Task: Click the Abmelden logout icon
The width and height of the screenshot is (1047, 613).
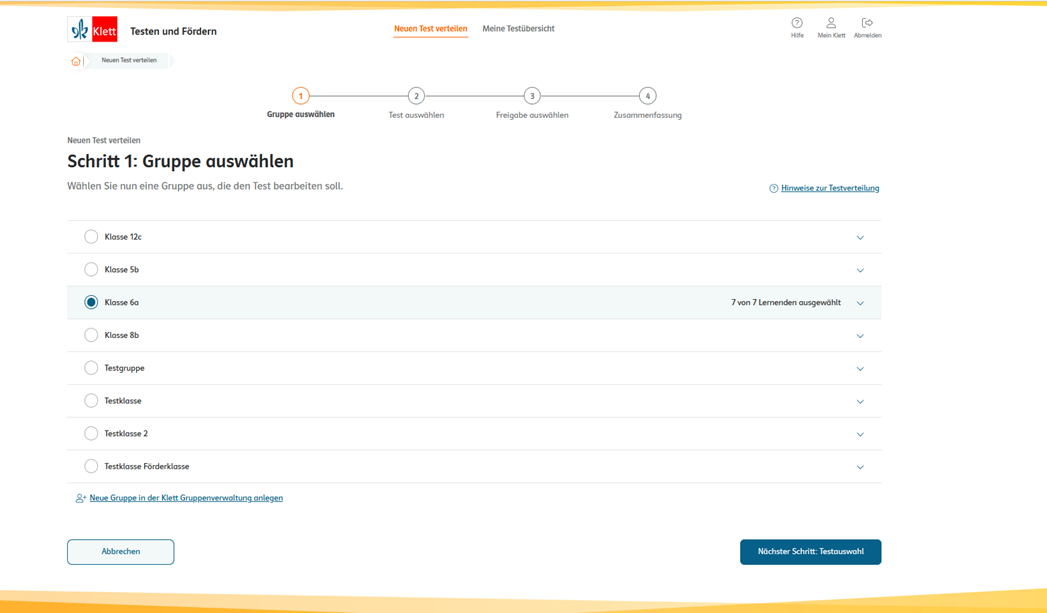Action: coord(867,24)
